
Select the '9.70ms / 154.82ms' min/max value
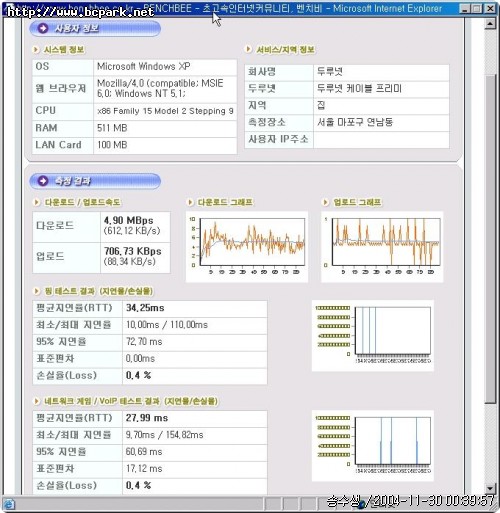(x=164, y=435)
